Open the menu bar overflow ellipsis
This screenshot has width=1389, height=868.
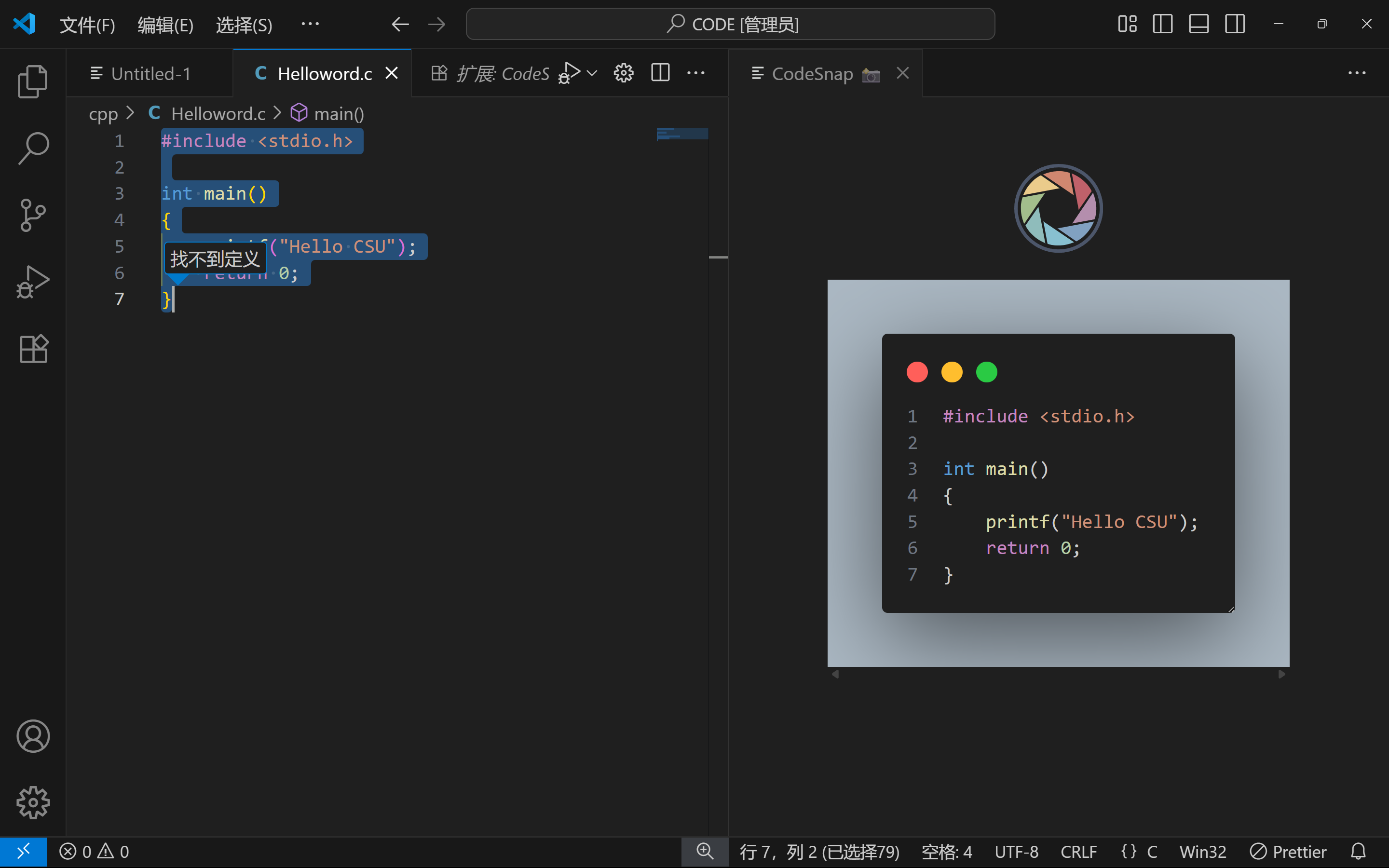tap(311, 24)
